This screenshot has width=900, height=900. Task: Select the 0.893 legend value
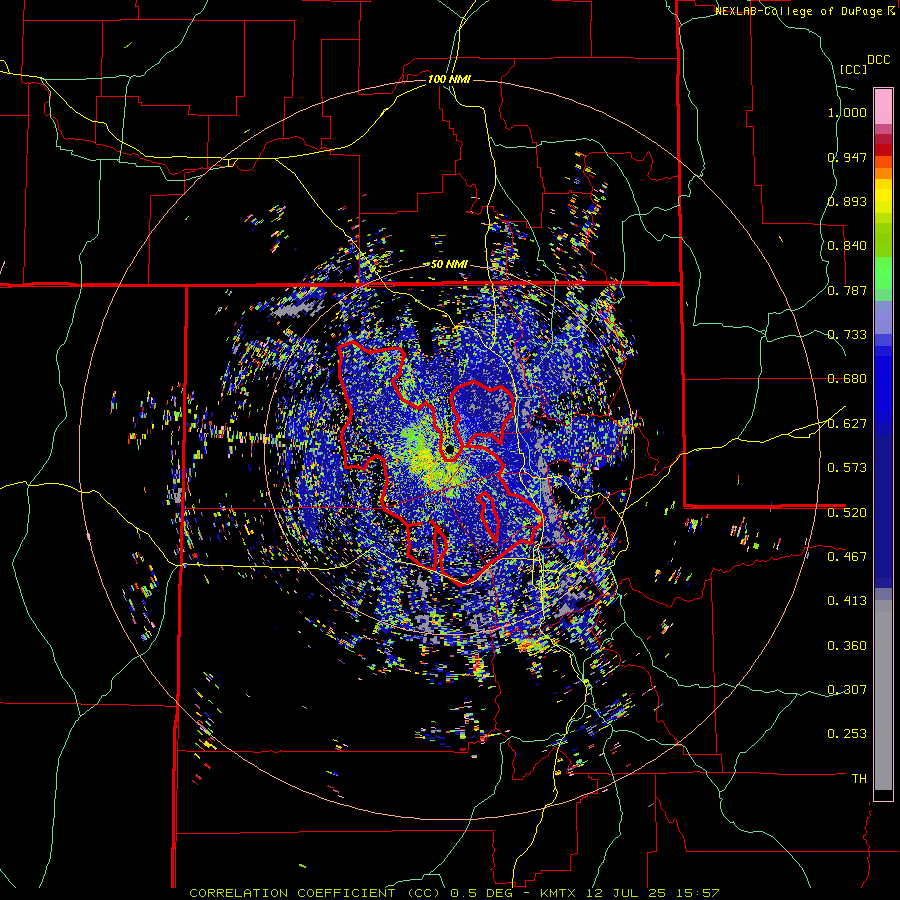pos(847,201)
